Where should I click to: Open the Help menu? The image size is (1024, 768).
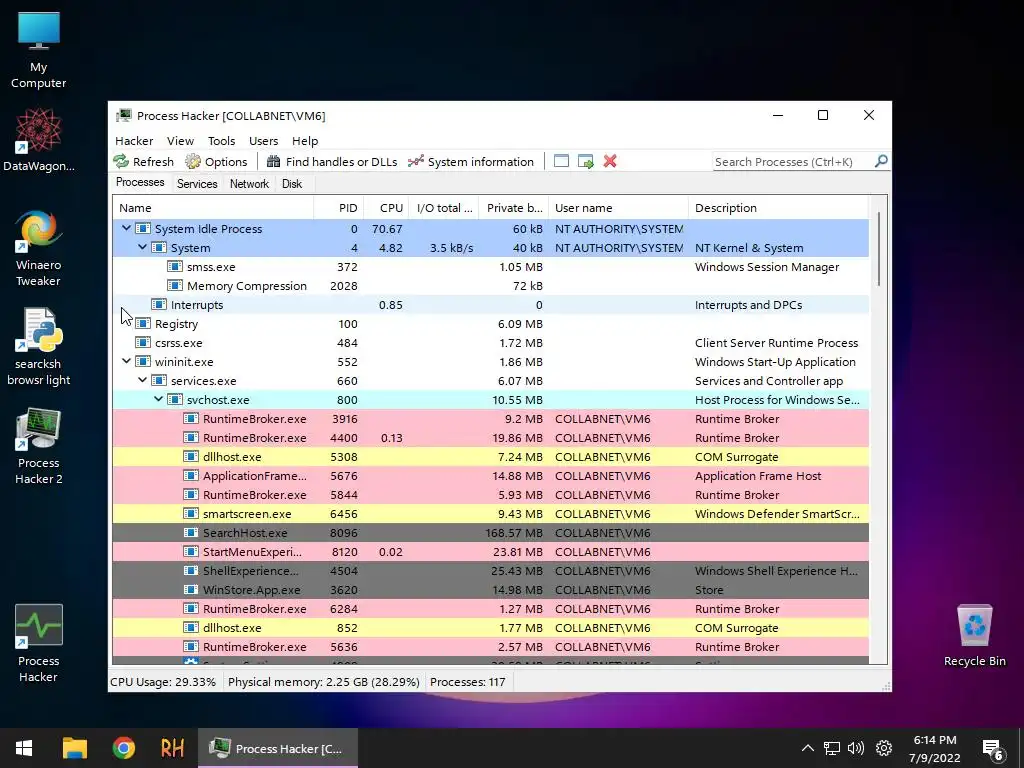pyautogui.click(x=305, y=141)
